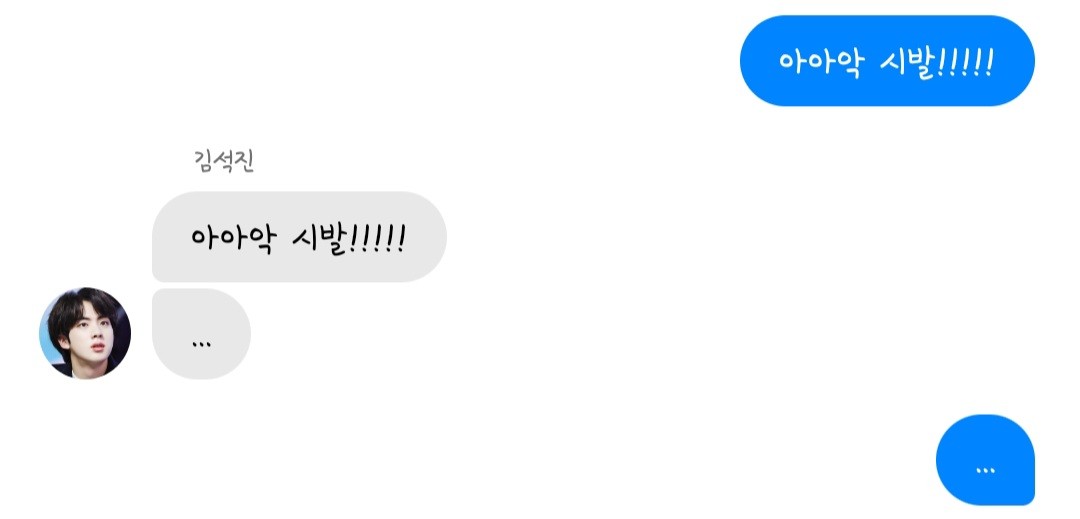Click the exclamation marks in the gray bubble

[x=377, y=238]
